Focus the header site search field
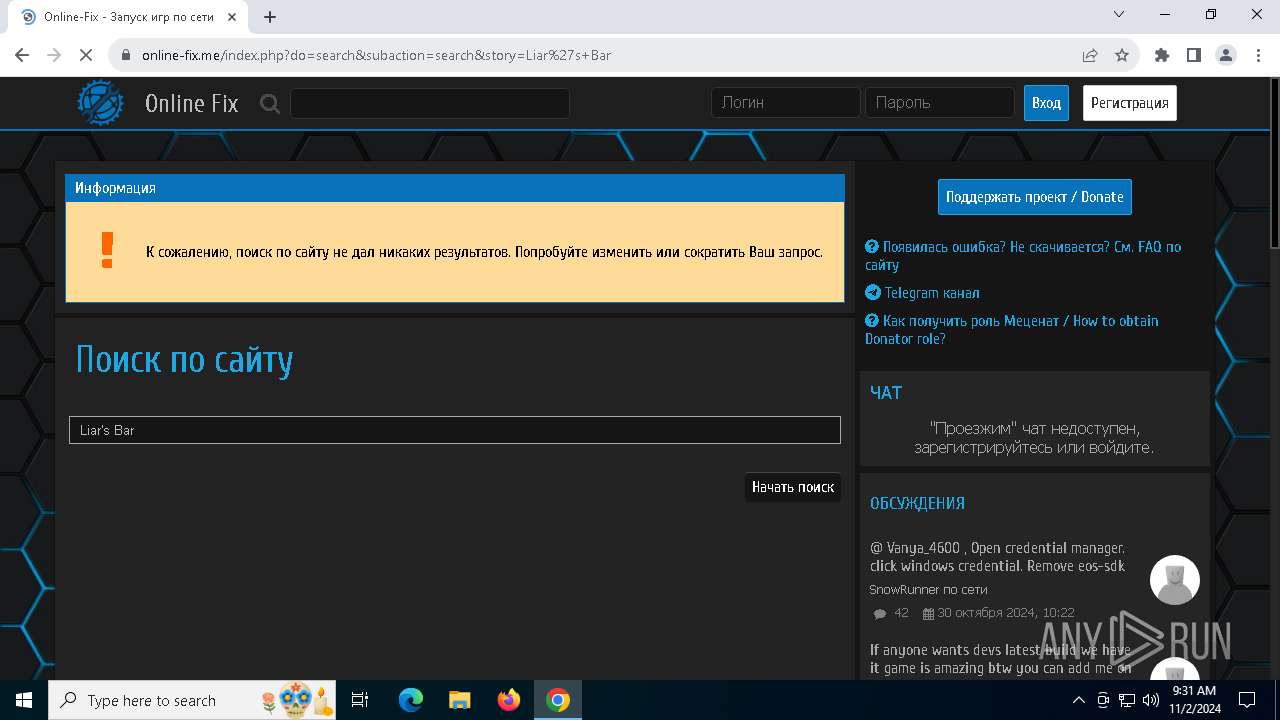This screenshot has height=720, width=1280. click(430, 103)
